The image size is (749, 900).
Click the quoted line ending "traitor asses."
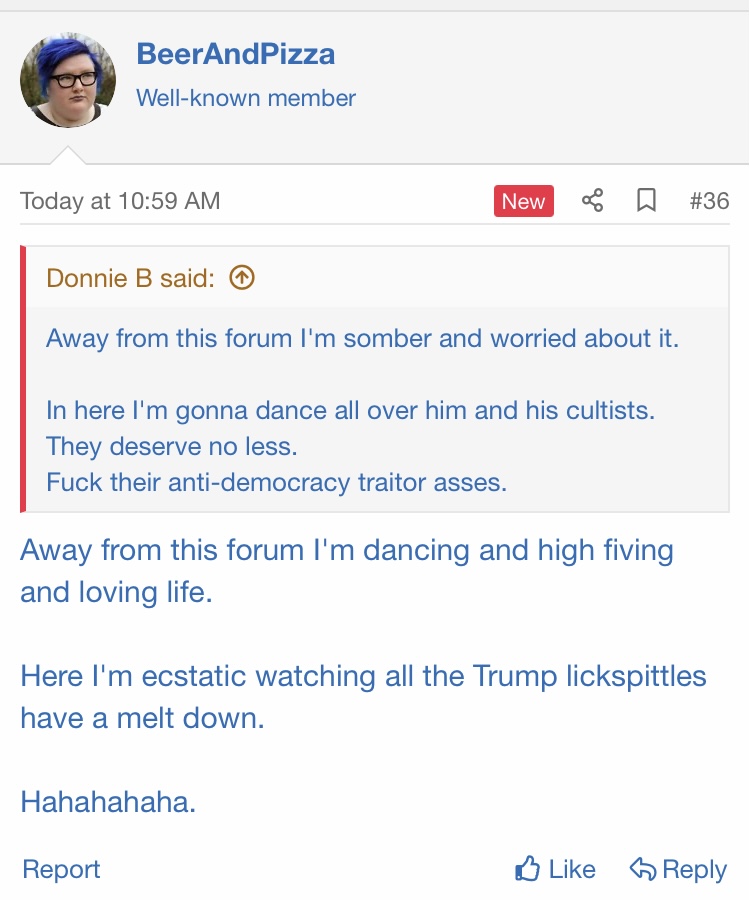(x=276, y=482)
